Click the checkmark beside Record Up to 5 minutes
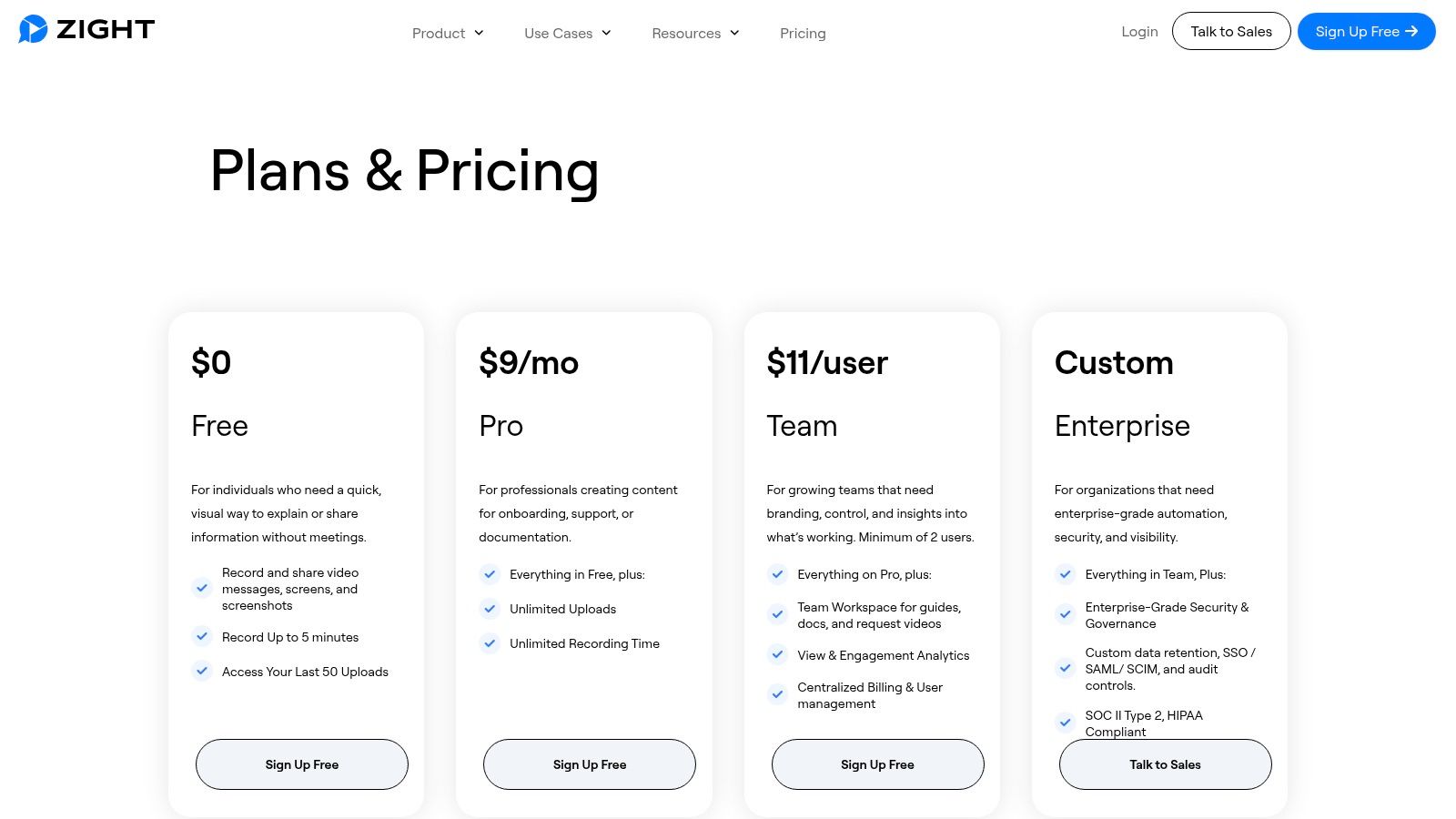The height and width of the screenshot is (819, 1456). (202, 636)
